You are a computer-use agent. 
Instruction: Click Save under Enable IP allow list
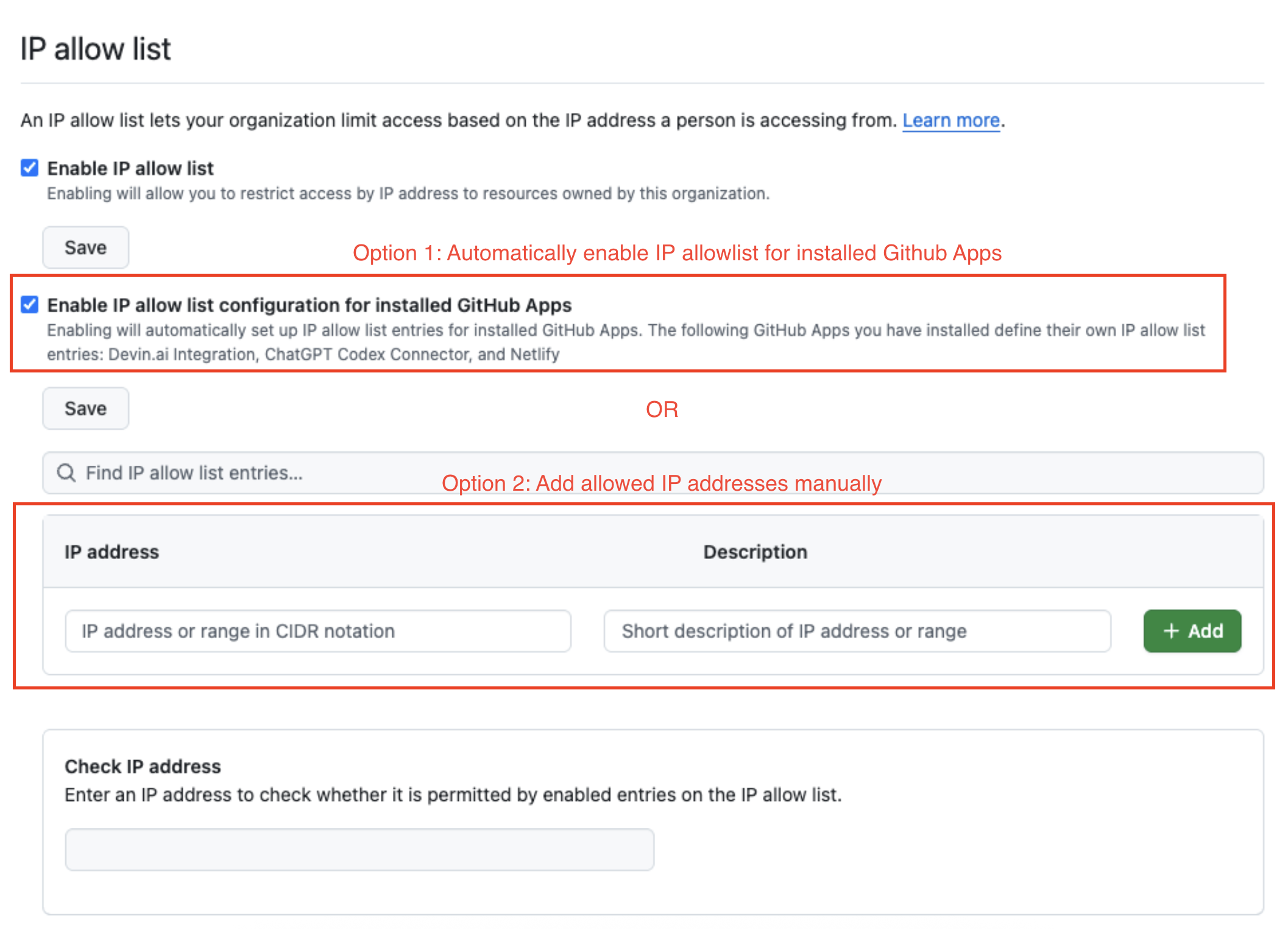point(85,247)
